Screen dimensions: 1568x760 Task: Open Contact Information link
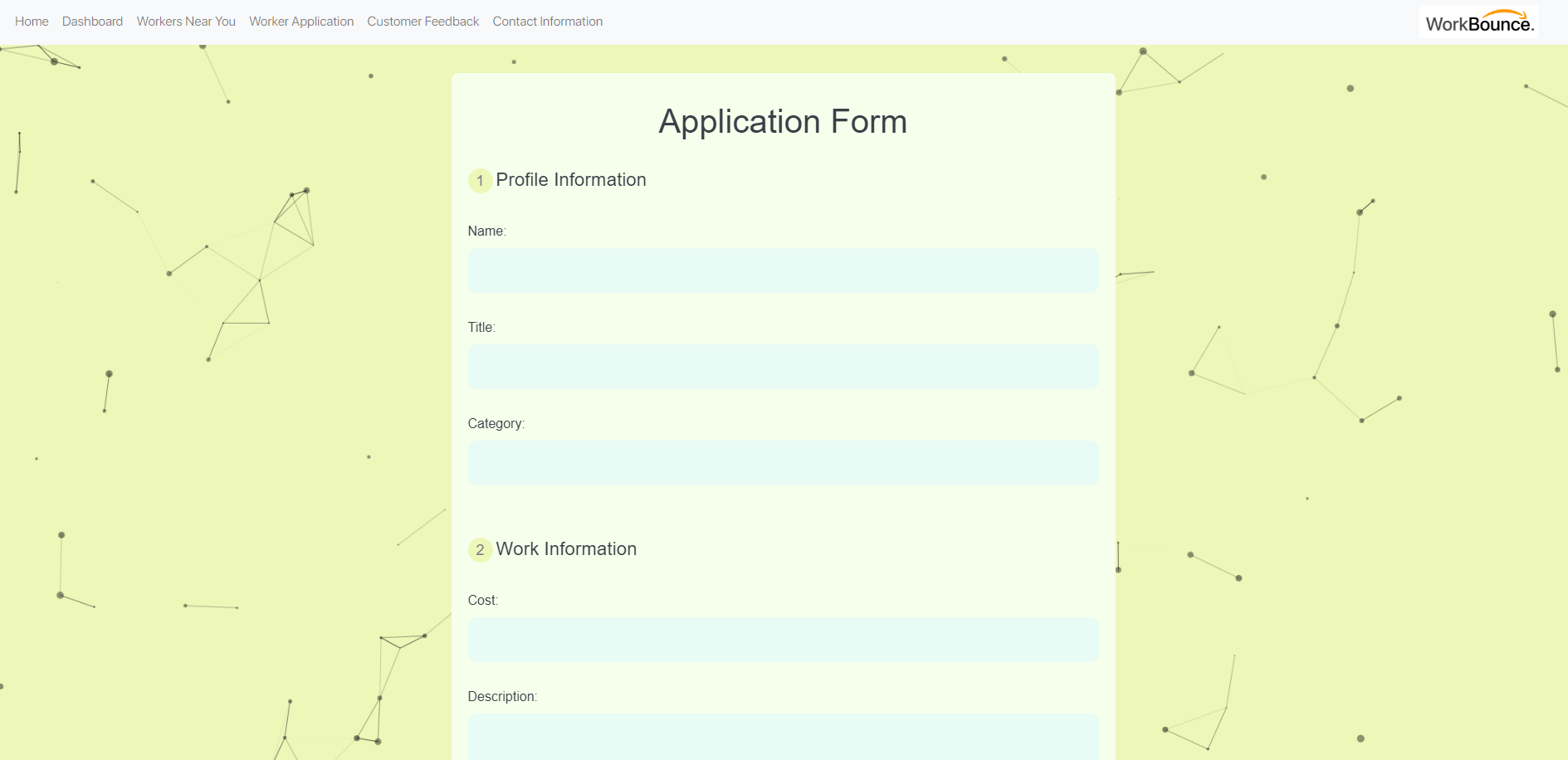pyautogui.click(x=548, y=22)
